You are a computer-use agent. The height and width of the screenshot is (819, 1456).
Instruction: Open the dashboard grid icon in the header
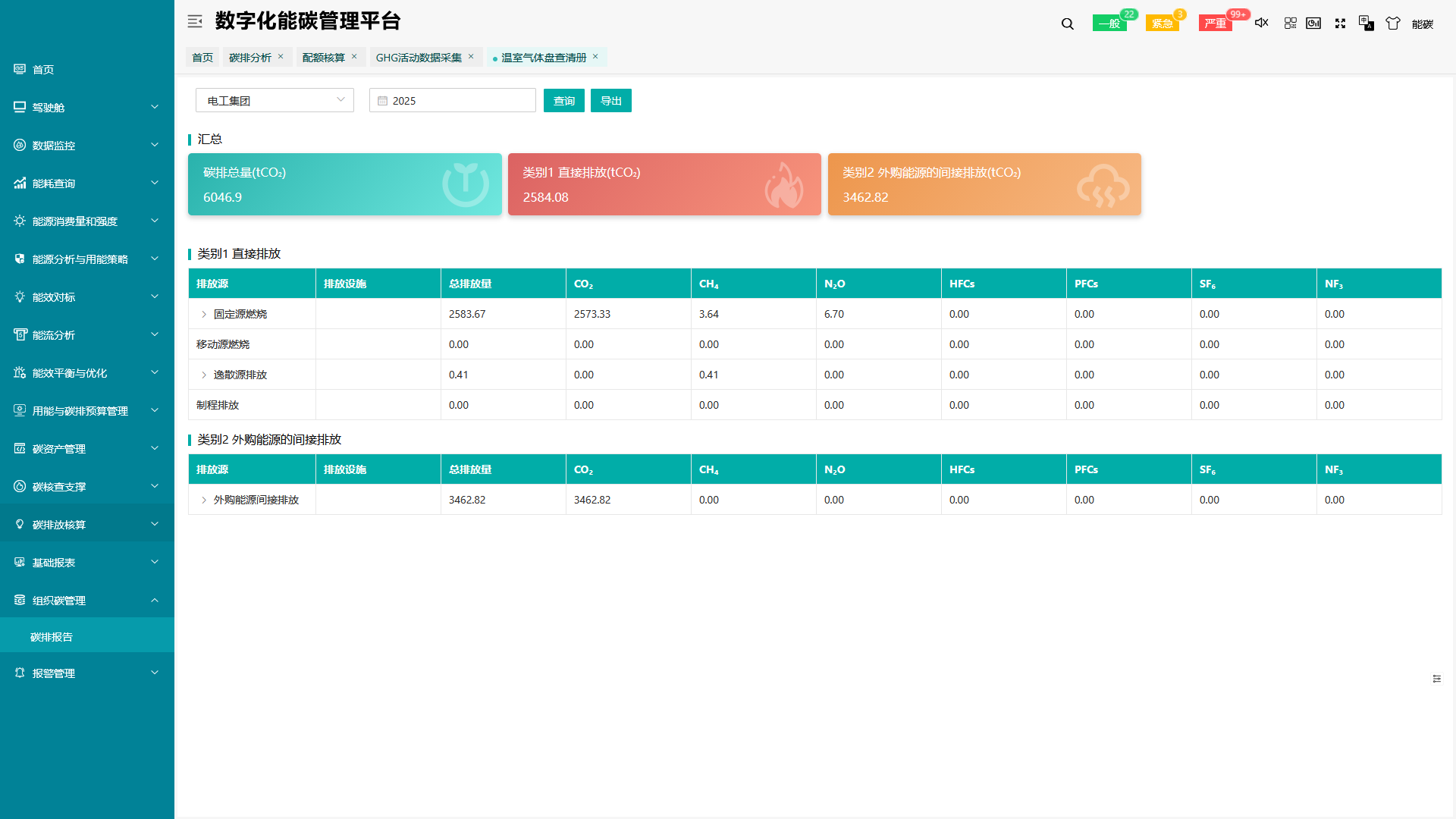tap(1290, 24)
